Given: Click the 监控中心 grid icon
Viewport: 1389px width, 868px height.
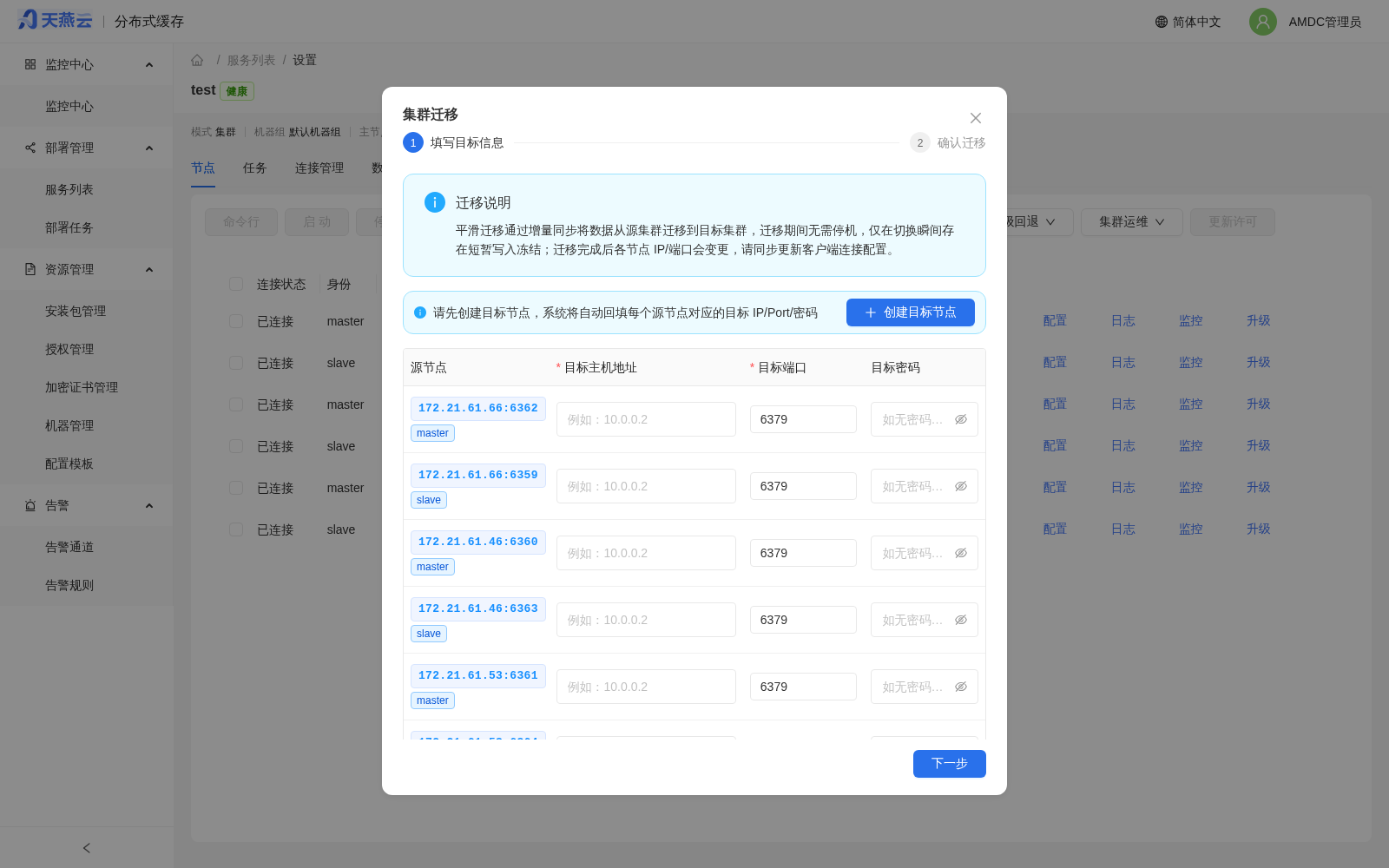Looking at the screenshot, I should pos(30,64).
